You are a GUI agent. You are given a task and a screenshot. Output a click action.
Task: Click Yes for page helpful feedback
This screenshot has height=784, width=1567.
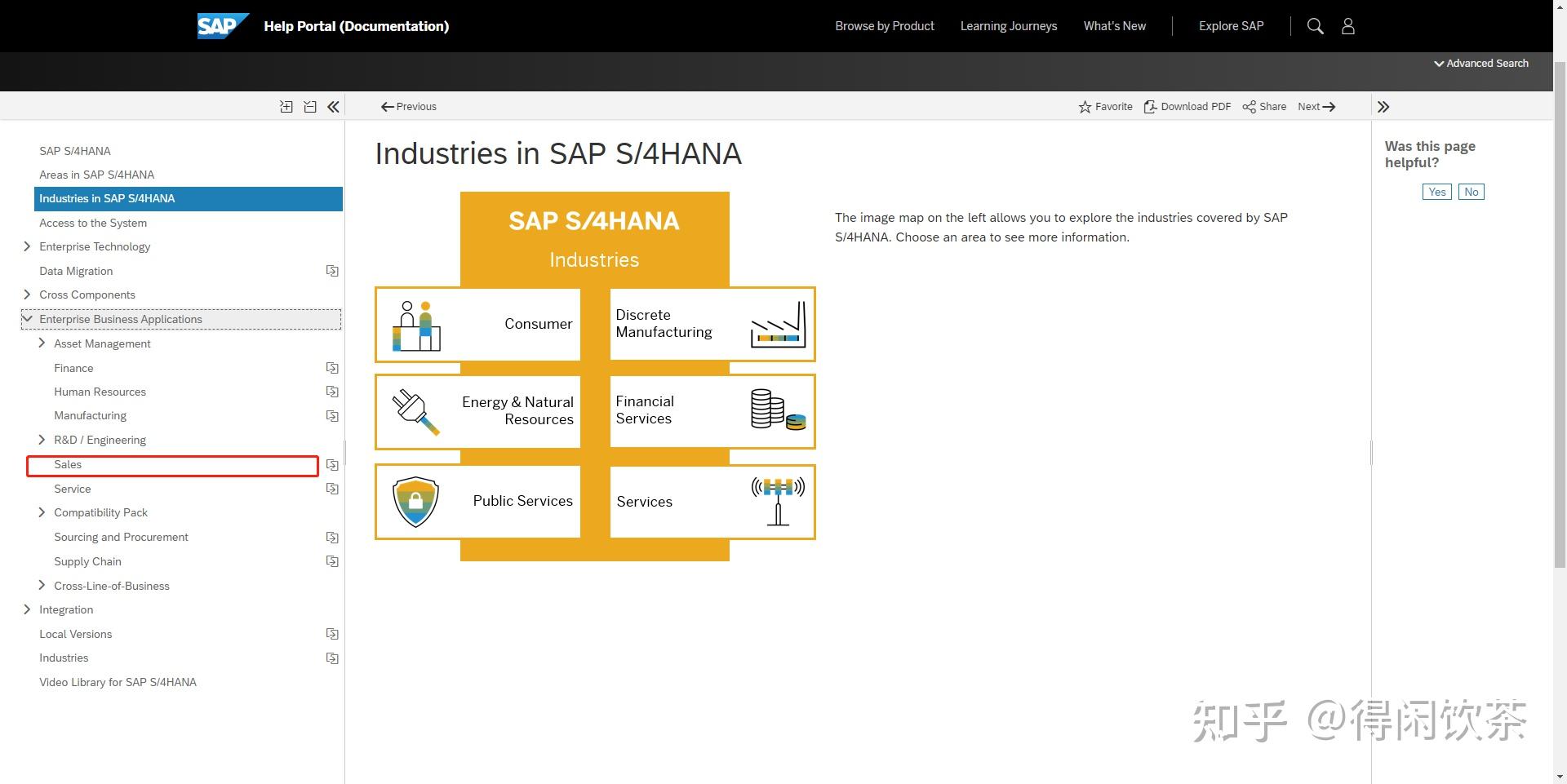point(1436,191)
